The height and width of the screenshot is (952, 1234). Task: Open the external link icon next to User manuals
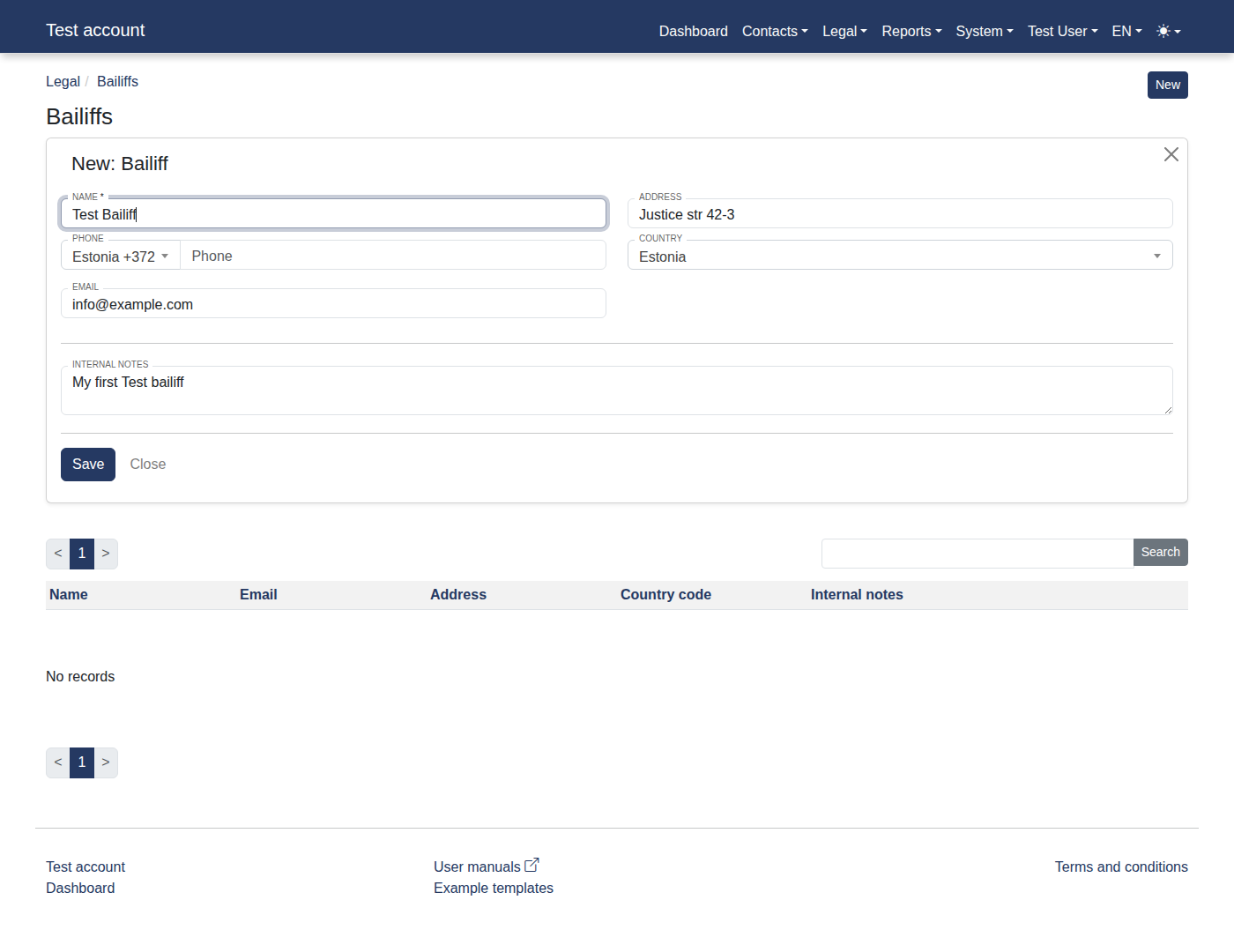[532, 866]
